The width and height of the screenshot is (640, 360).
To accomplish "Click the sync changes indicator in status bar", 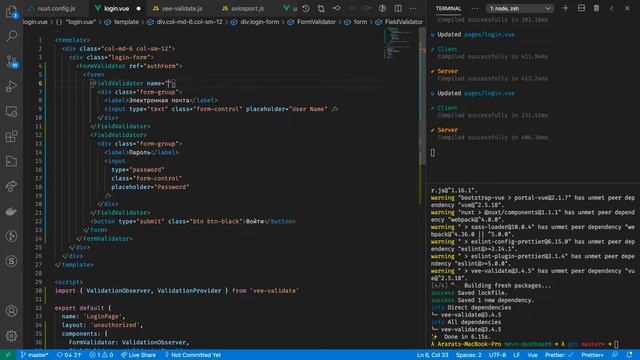I will pos(69,355).
